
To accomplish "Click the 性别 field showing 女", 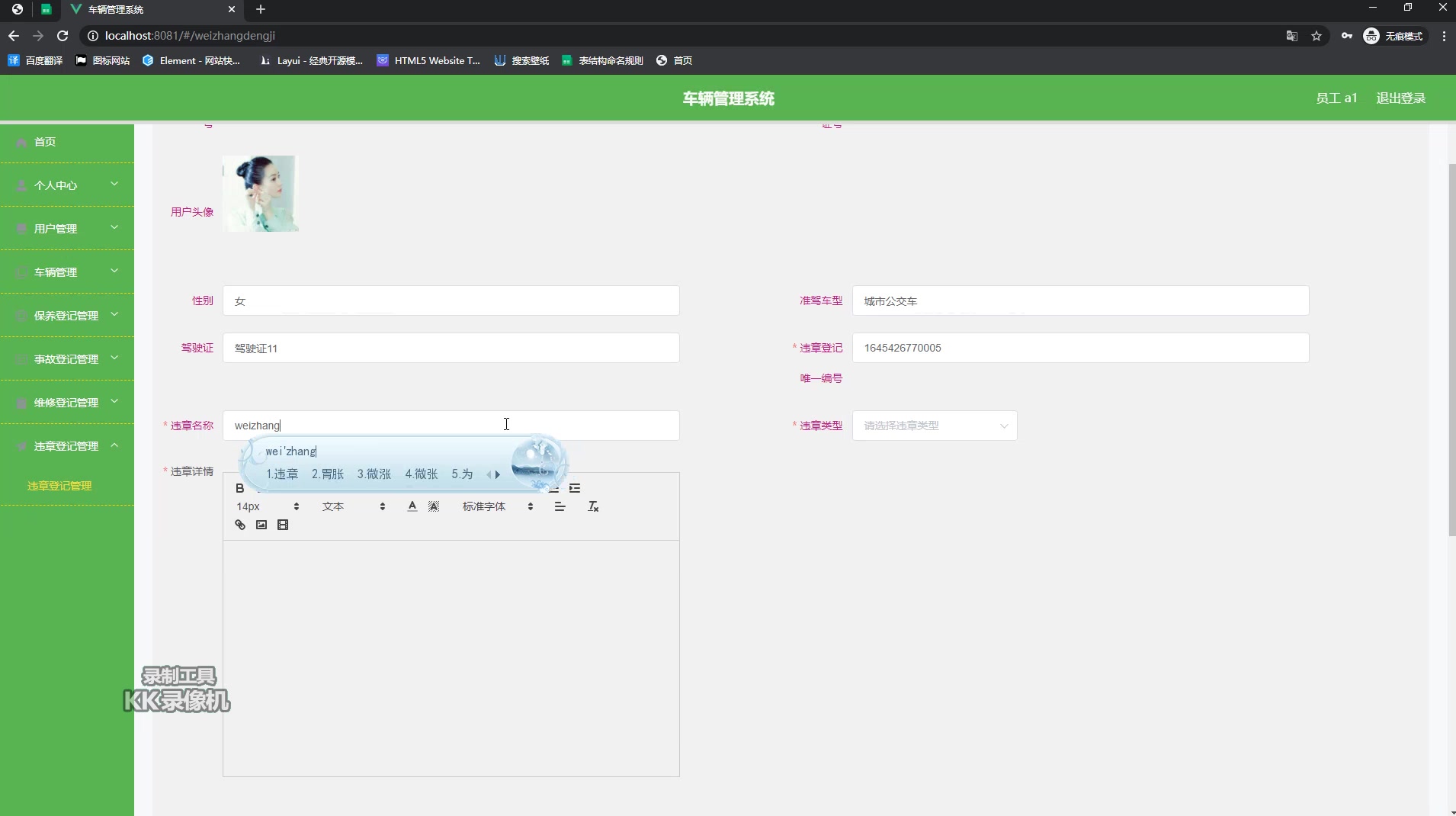I will (451, 301).
